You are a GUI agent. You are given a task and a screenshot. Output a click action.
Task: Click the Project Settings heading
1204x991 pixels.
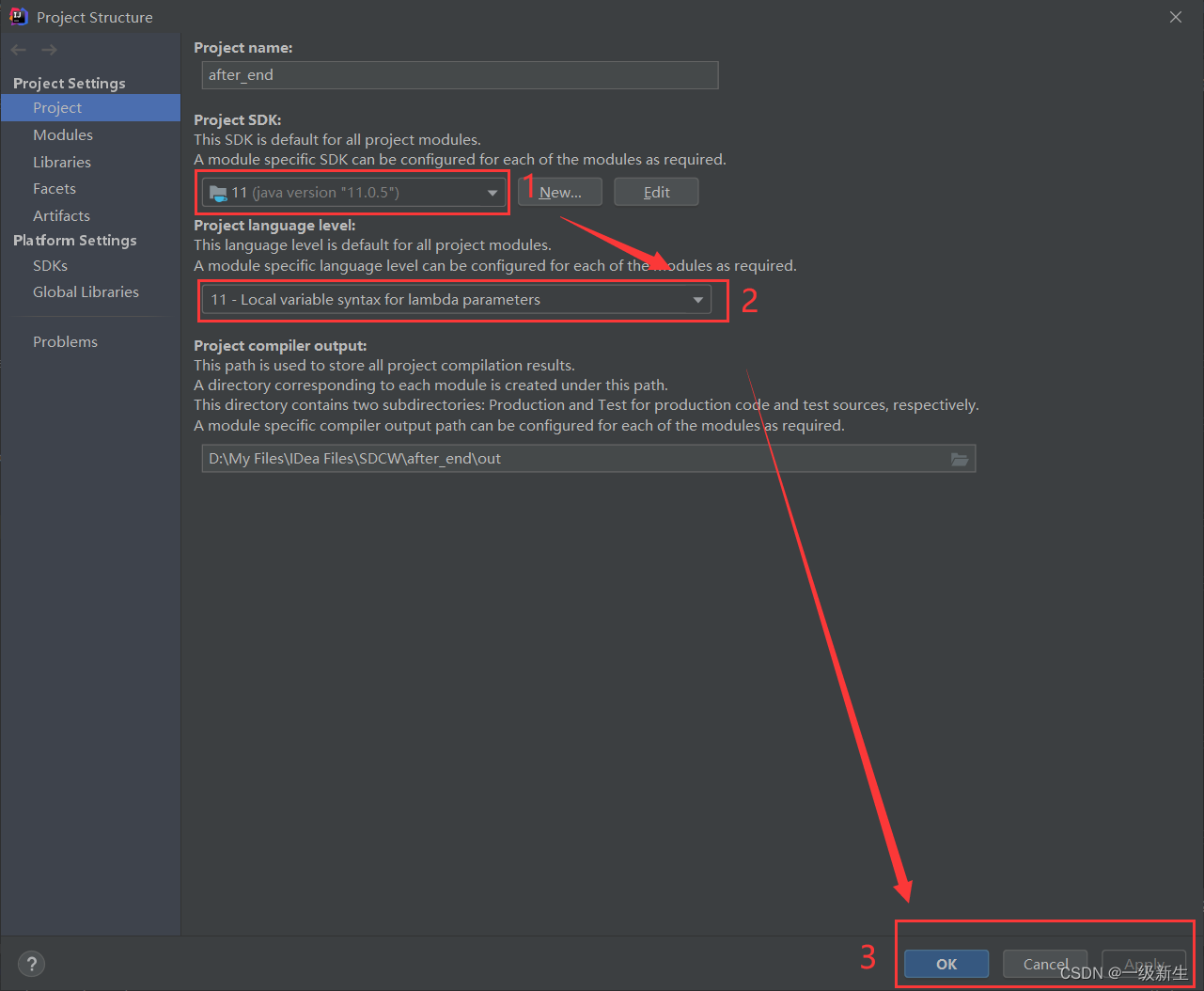point(70,83)
